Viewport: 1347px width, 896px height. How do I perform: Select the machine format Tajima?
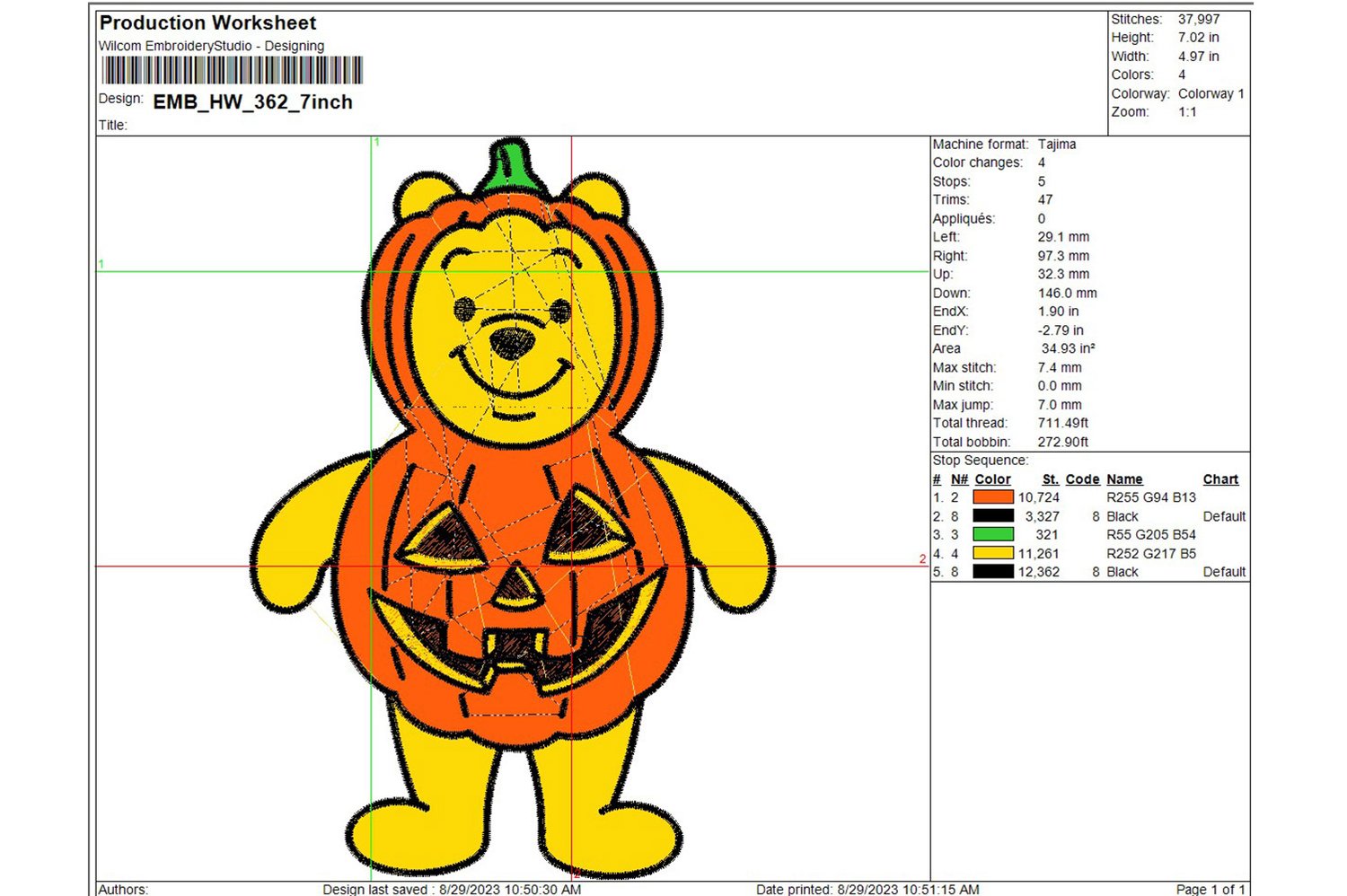[1057, 144]
